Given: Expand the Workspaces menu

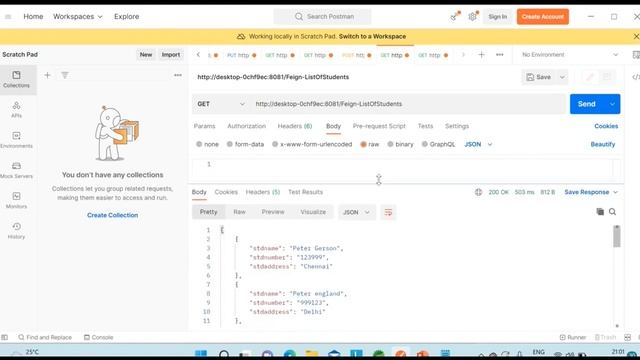Looking at the screenshot, I should tap(78, 17).
